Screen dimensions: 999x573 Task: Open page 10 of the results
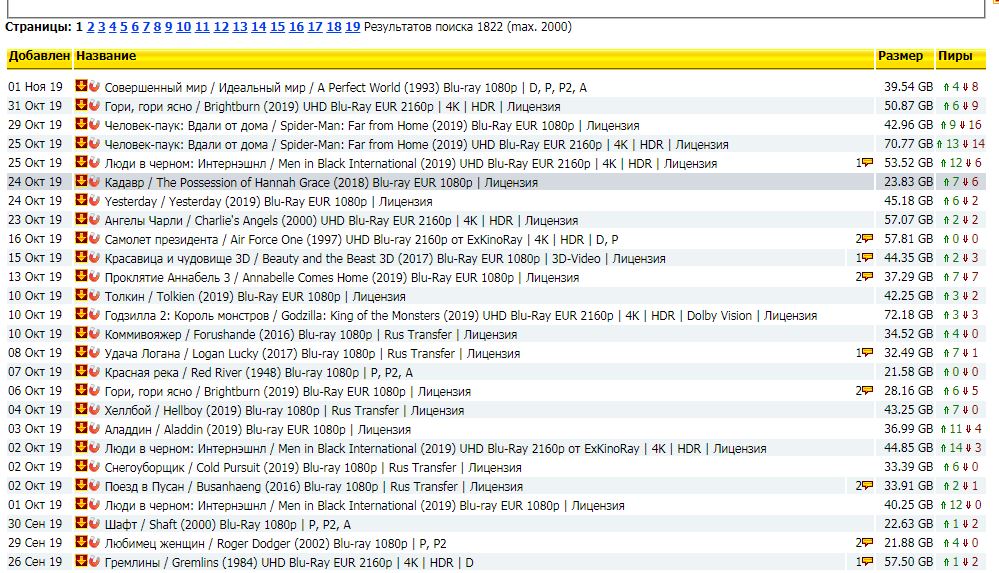tap(183, 27)
